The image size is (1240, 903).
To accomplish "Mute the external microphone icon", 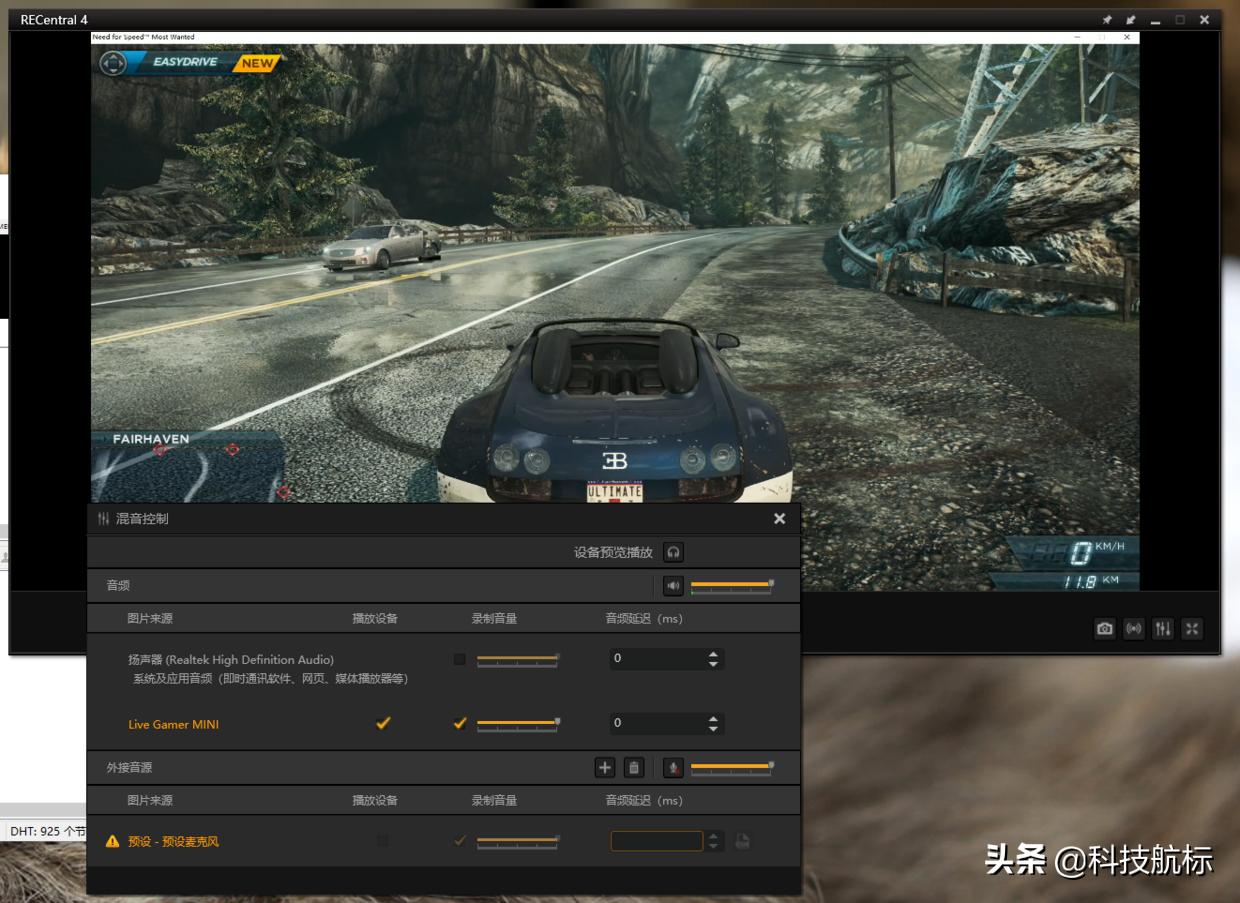I will click(x=673, y=768).
